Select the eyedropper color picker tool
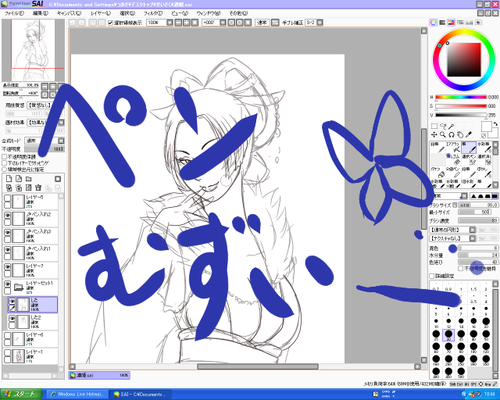The height and width of the screenshot is (400, 500). (x=468, y=135)
